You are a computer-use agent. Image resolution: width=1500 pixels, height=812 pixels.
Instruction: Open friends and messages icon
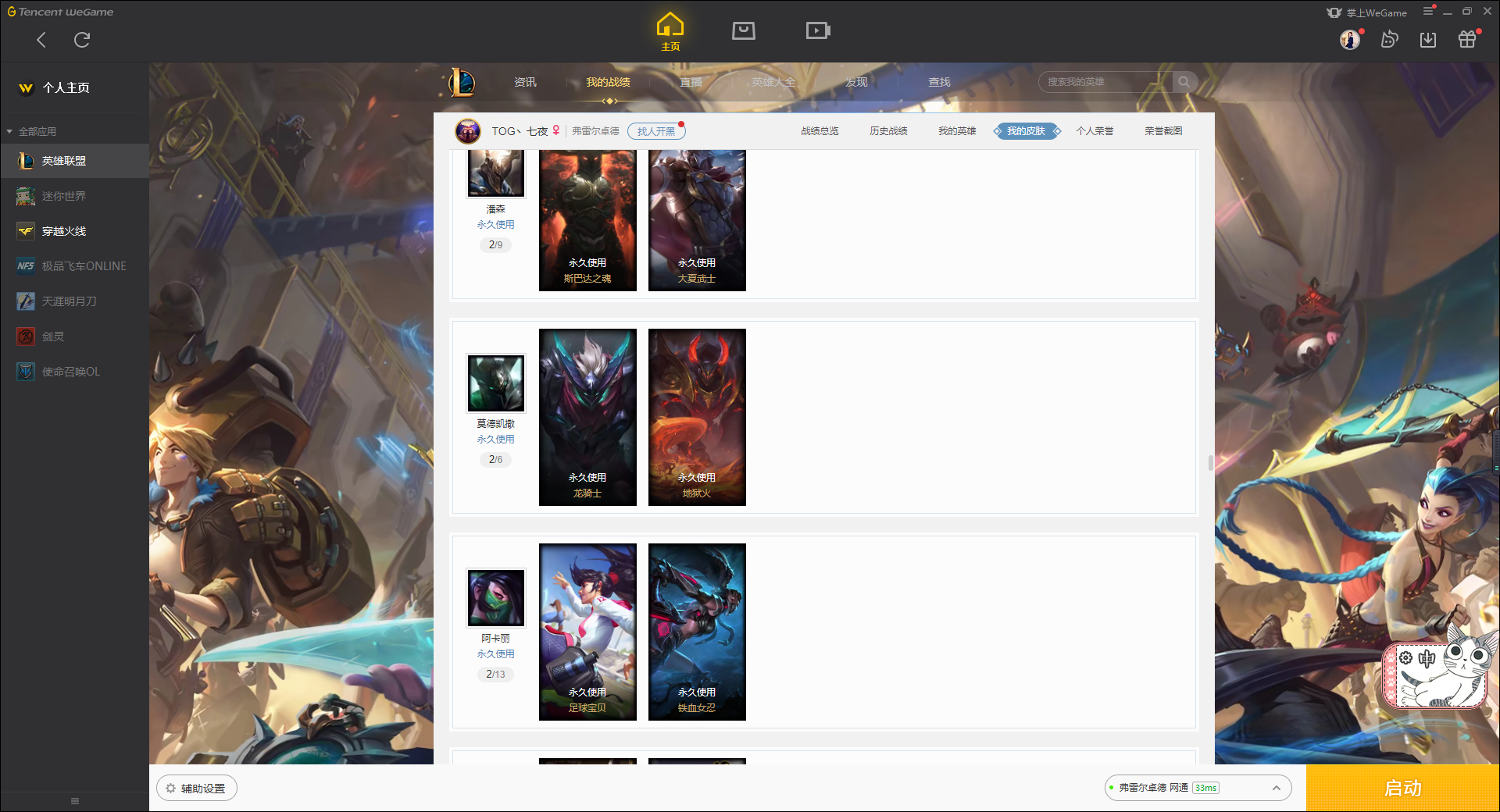(1389, 39)
